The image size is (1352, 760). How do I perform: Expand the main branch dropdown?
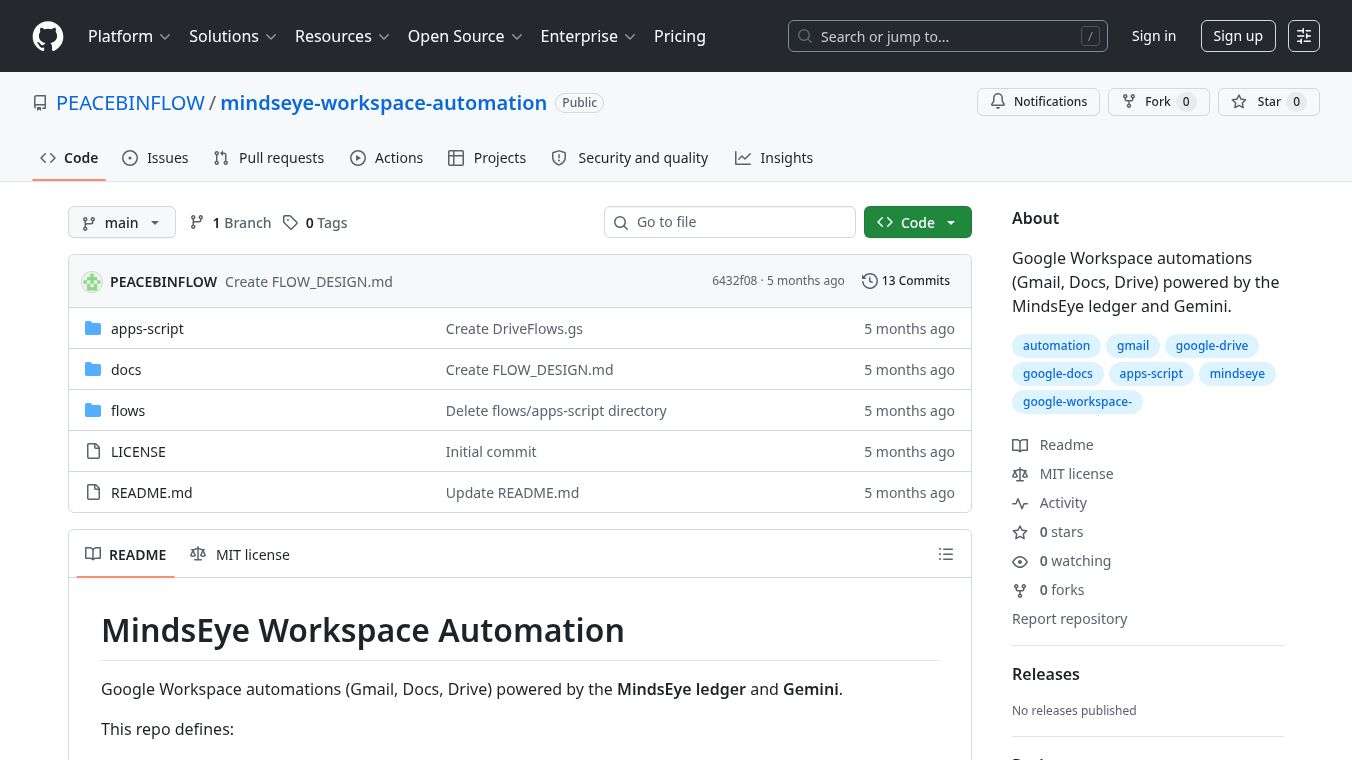pos(121,223)
